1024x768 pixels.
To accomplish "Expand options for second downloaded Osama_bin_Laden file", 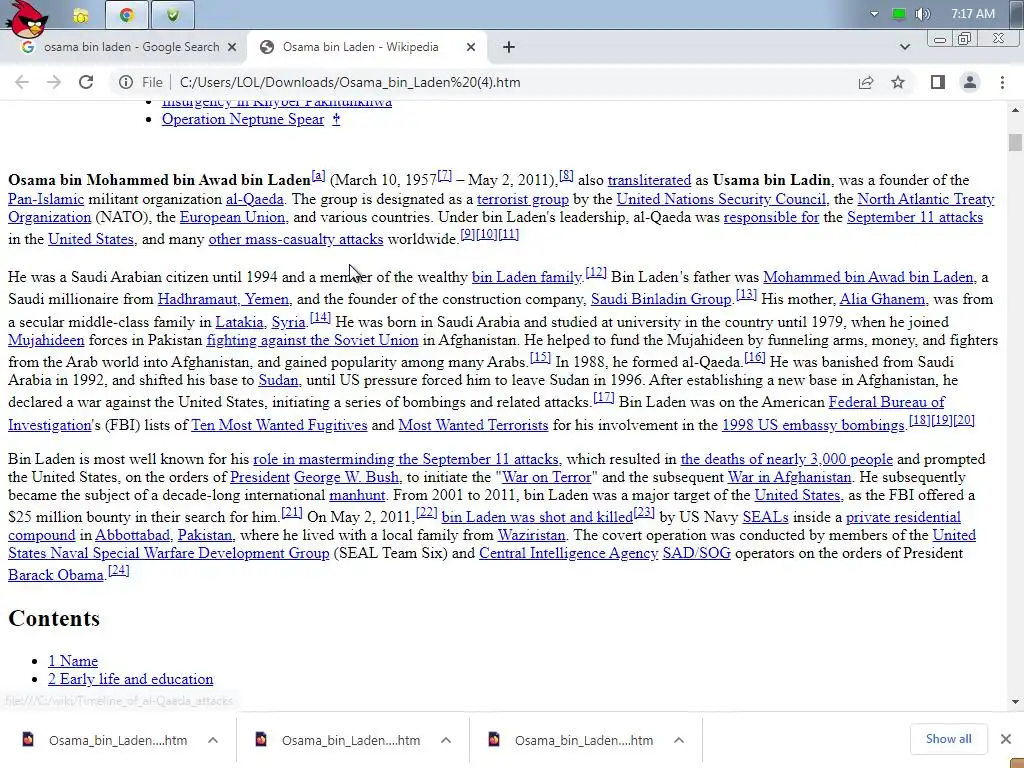I will (x=446, y=740).
